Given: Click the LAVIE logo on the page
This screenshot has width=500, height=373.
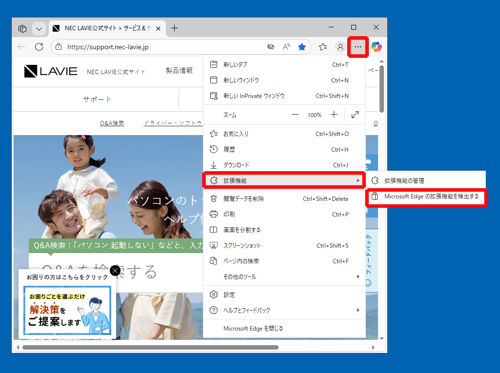Looking at the screenshot, I should [51, 71].
